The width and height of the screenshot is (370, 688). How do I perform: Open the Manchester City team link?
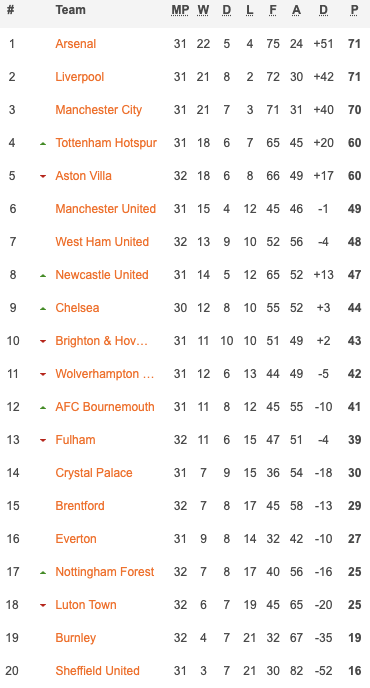[98, 110]
